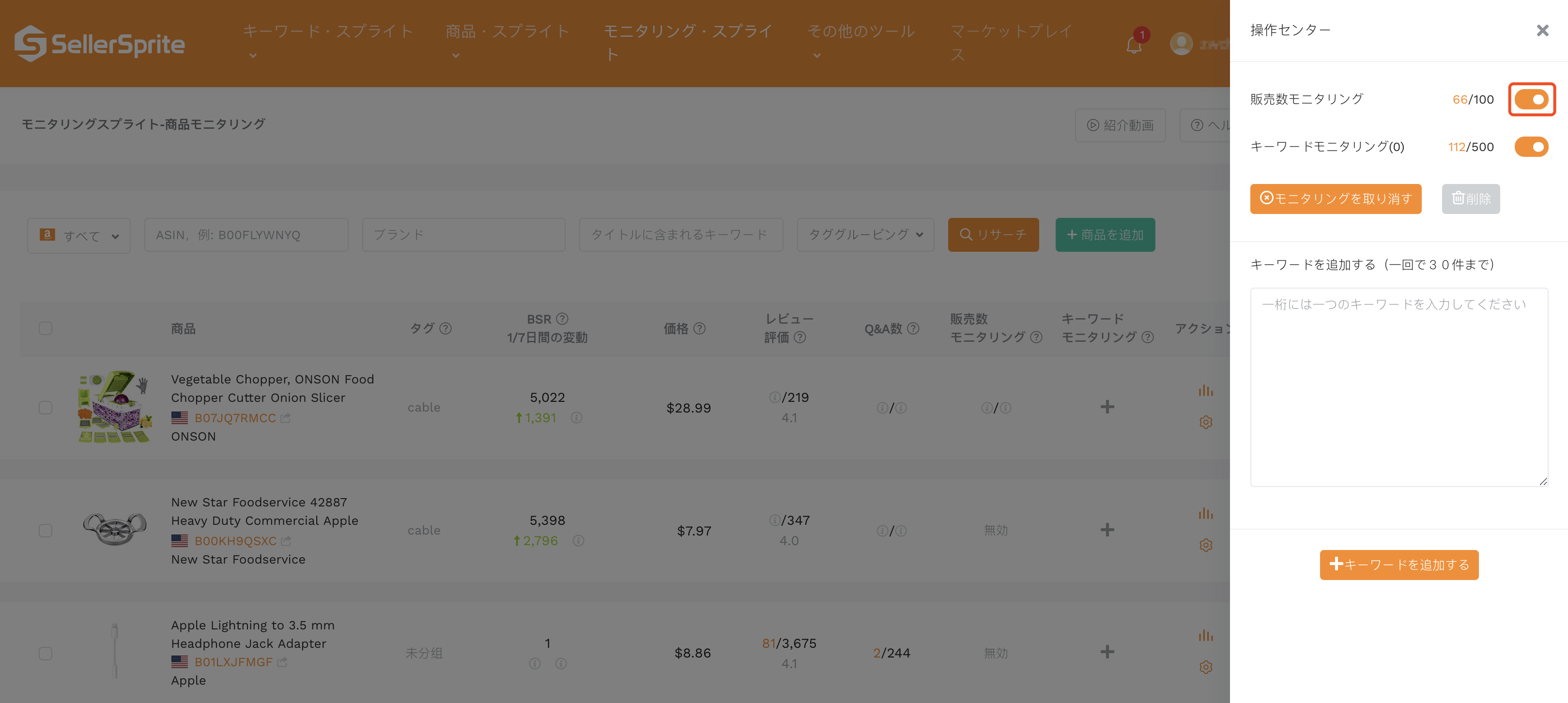Check the Vegetable Chopper row checkbox
This screenshot has width=1568, height=703.
coord(46,407)
